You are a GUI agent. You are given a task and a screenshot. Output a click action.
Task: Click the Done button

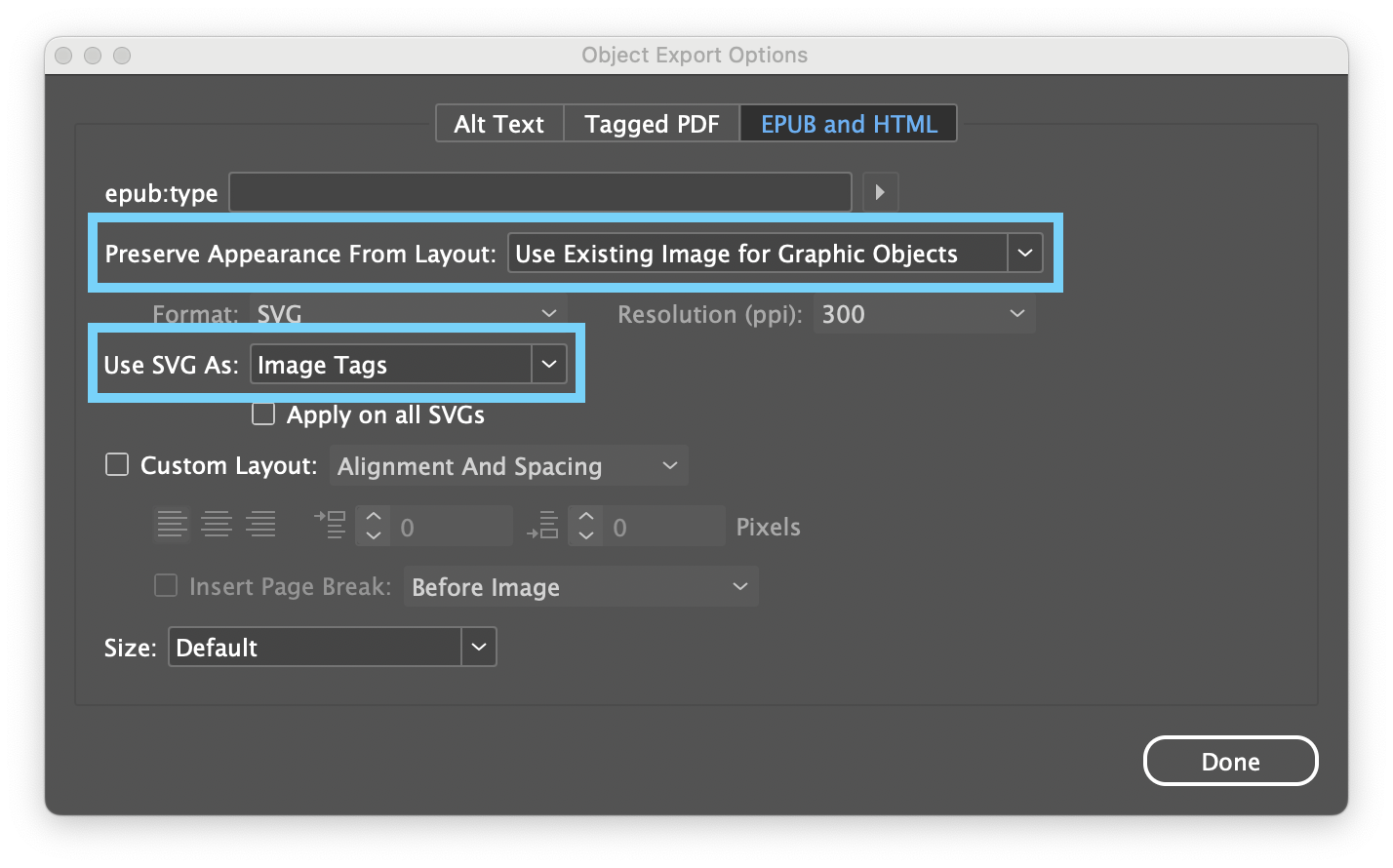(1230, 762)
